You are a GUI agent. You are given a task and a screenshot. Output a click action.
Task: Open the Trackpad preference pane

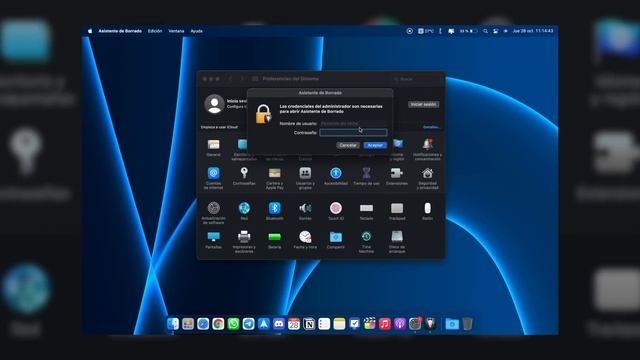click(x=397, y=211)
